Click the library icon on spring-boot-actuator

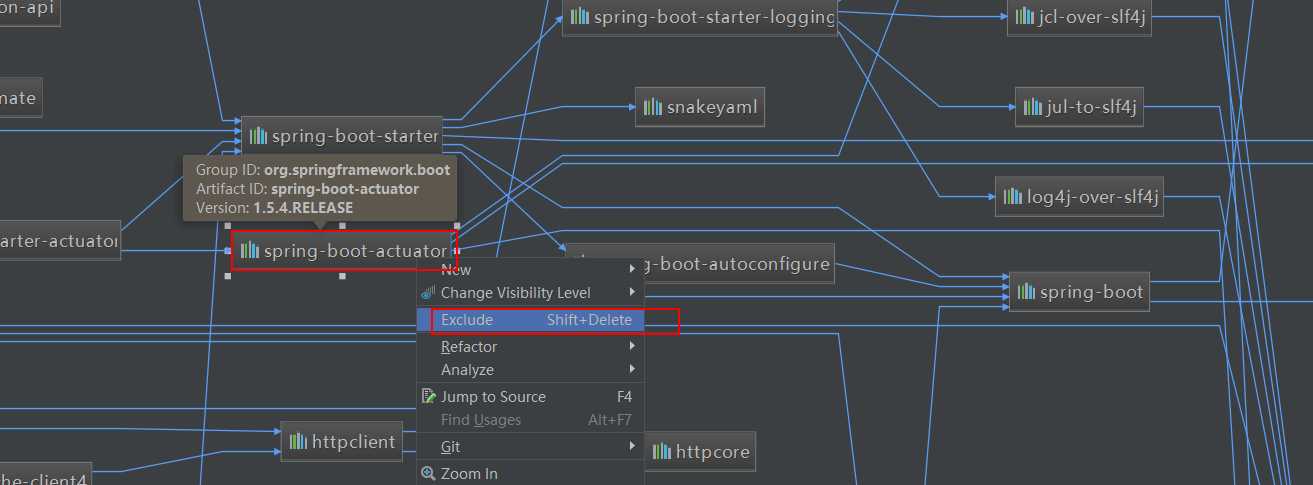[x=250, y=250]
